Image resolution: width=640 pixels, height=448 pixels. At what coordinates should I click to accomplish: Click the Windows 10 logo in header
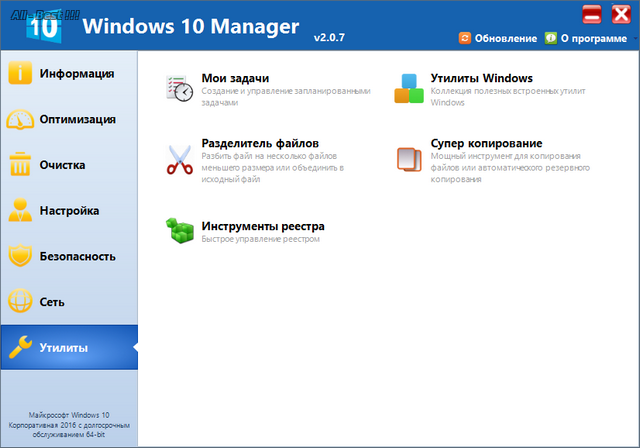(x=44, y=27)
